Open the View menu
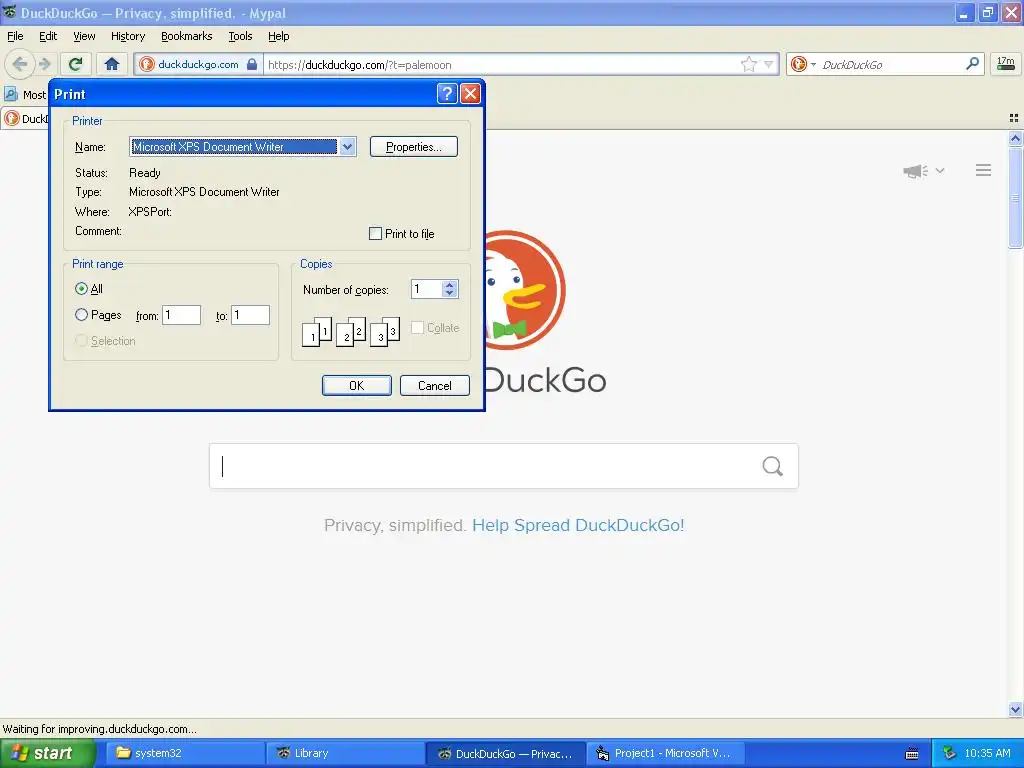 (84, 36)
